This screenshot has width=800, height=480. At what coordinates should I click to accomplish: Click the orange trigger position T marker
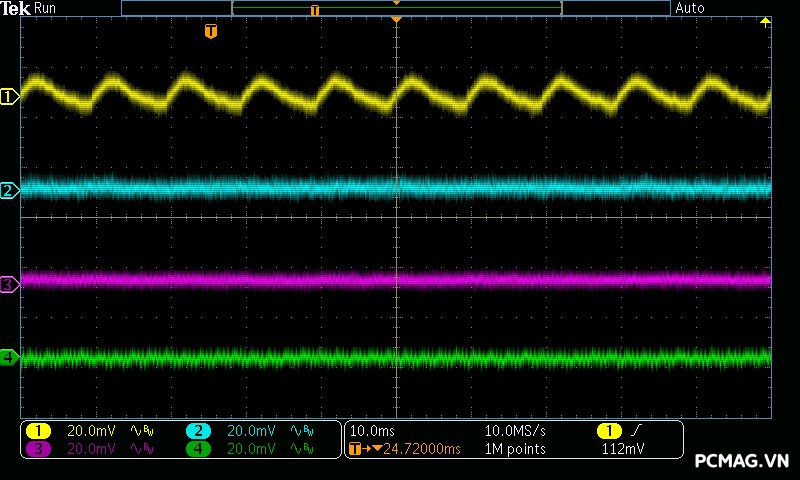(x=210, y=32)
